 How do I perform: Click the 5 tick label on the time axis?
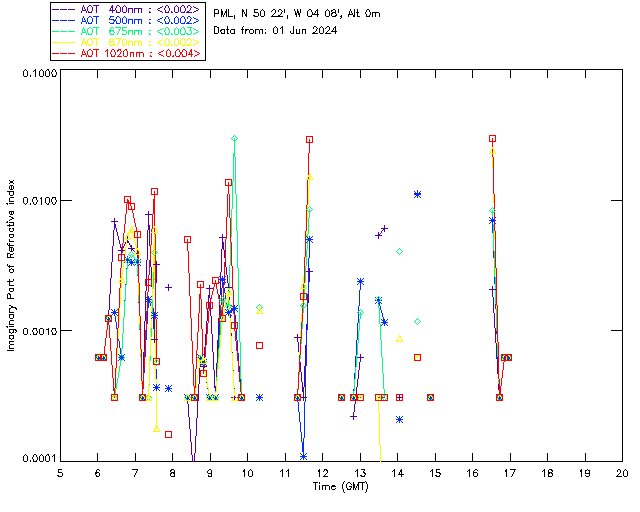[60, 472]
